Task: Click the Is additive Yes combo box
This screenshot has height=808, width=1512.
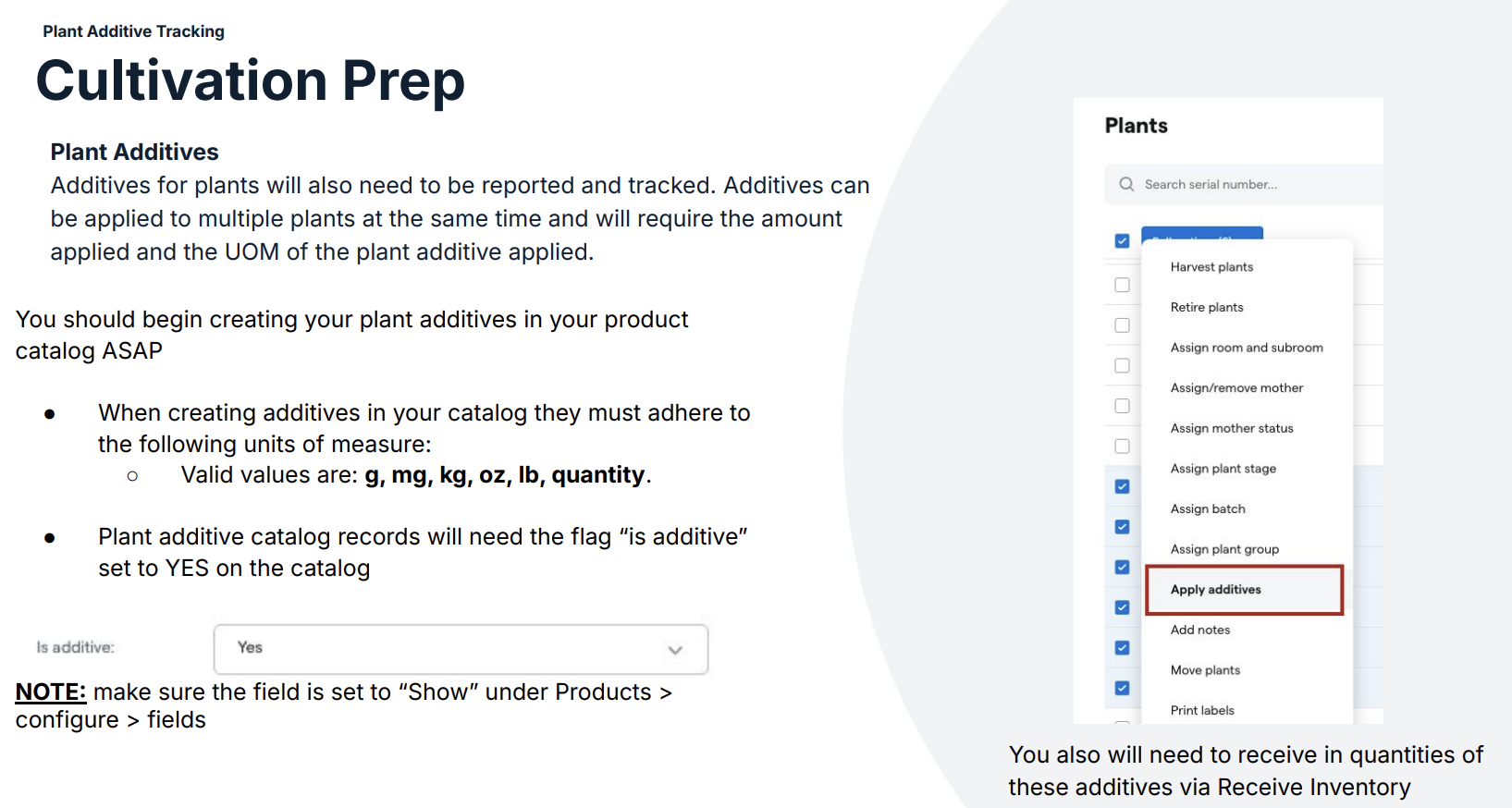Action: pos(461,649)
